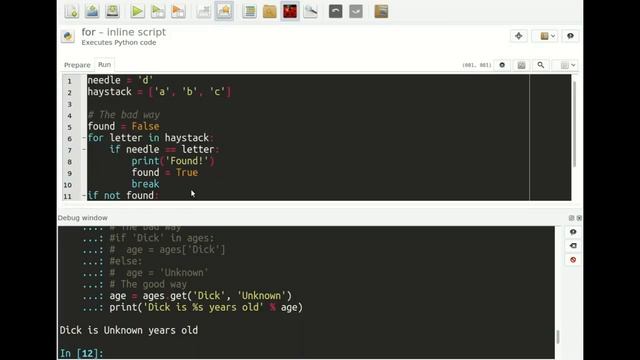Open the file pool folder icon
The width and height of the screenshot is (640, 360).
269,11
